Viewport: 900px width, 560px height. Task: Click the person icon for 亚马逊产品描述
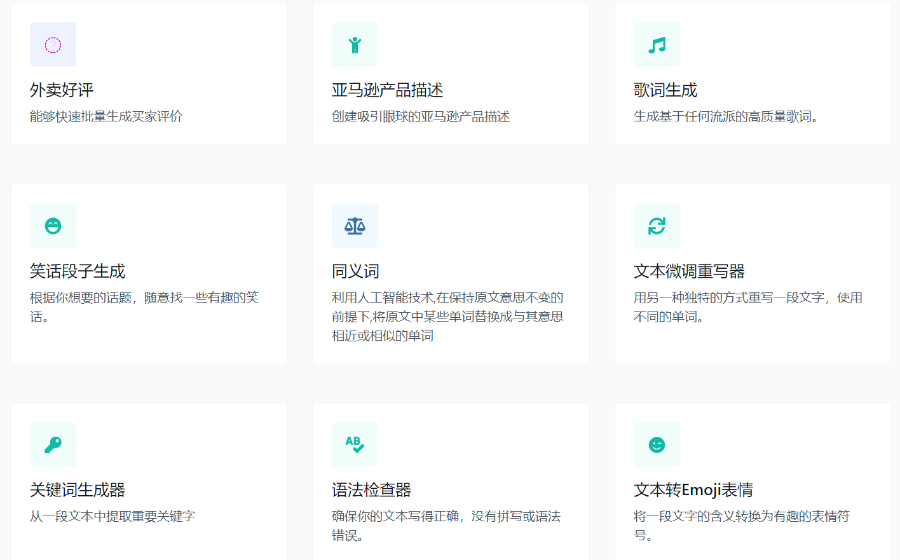coord(355,45)
